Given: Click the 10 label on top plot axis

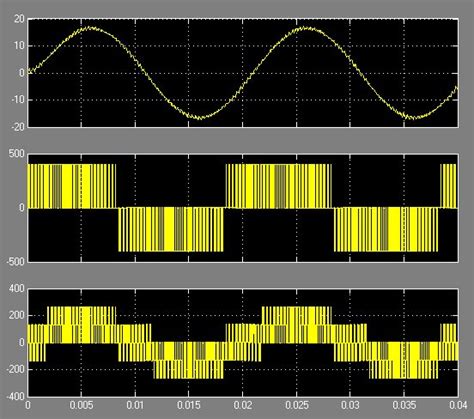Looking at the screenshot, I should 19,46.
